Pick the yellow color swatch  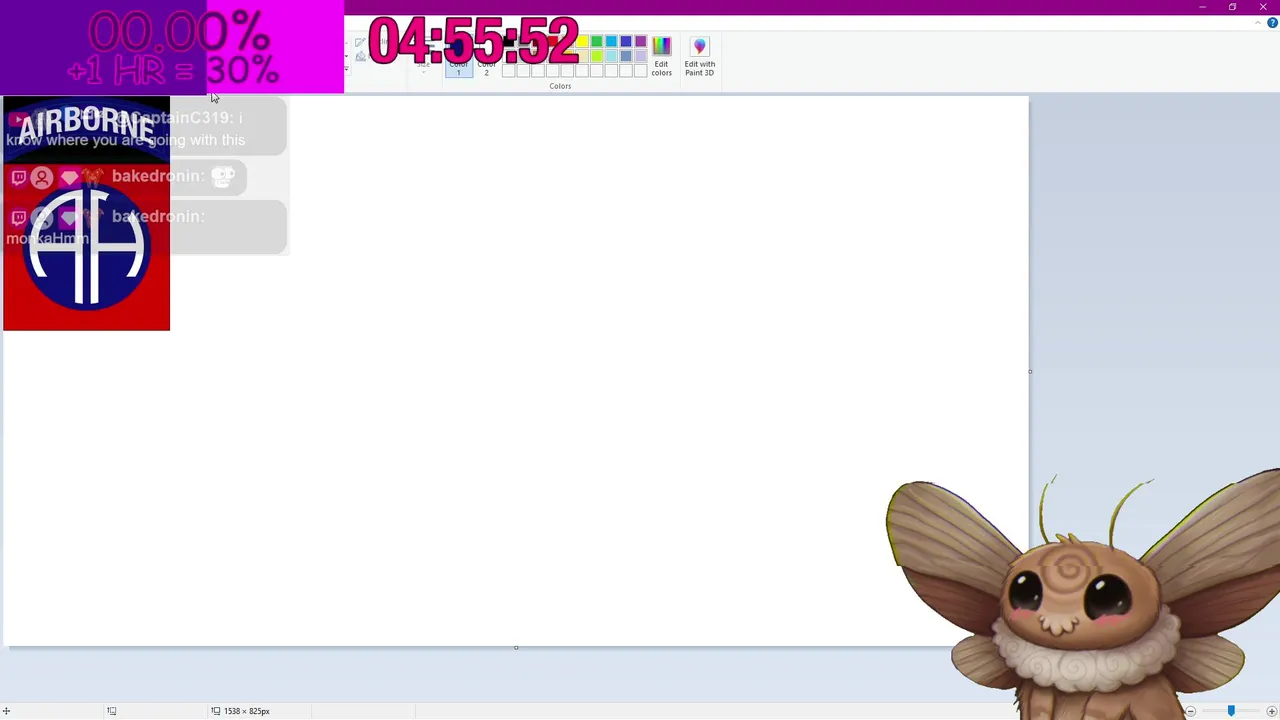[x=582, y=42]
